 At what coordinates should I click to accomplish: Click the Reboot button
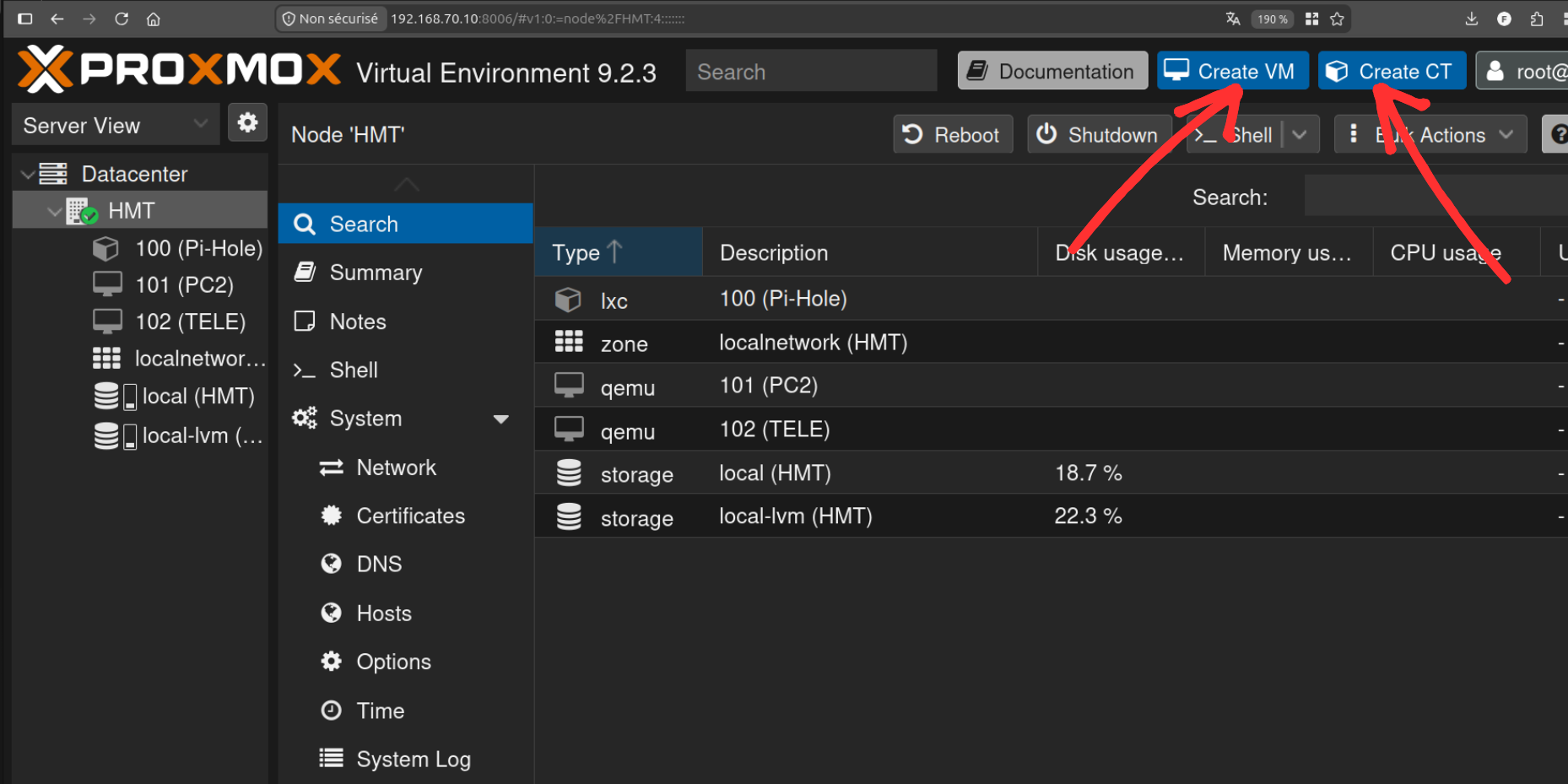953,134
